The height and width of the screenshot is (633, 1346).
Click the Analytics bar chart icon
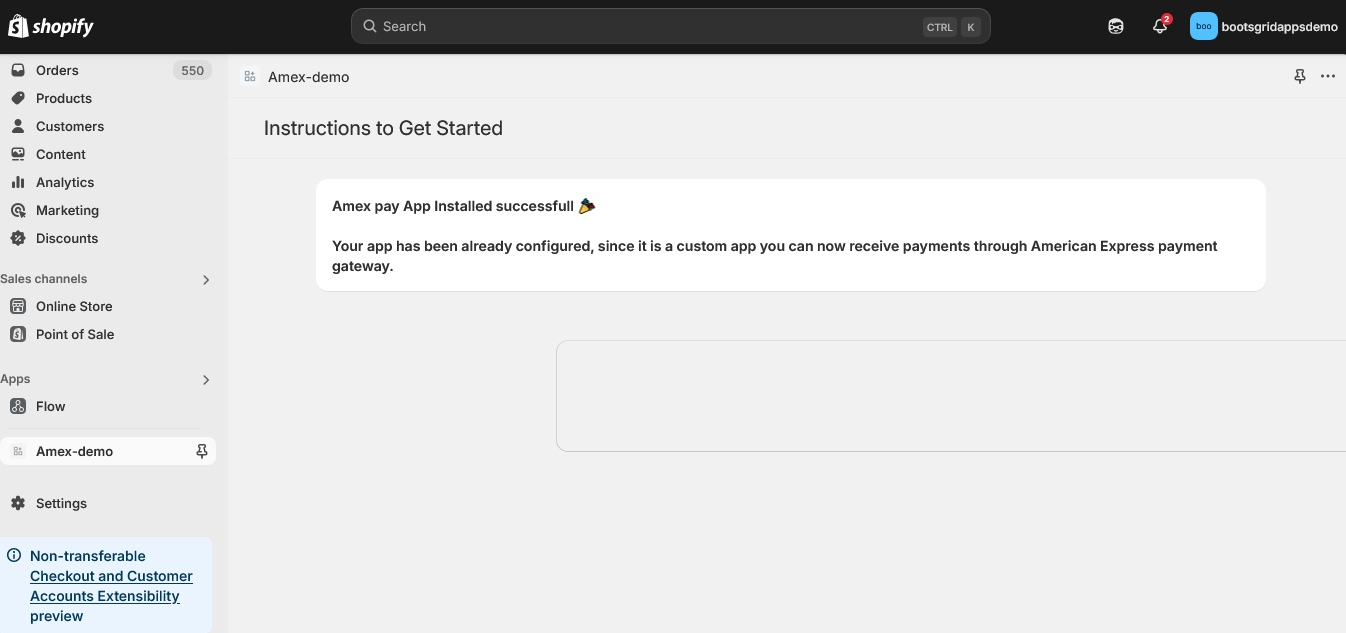point(18,182)
